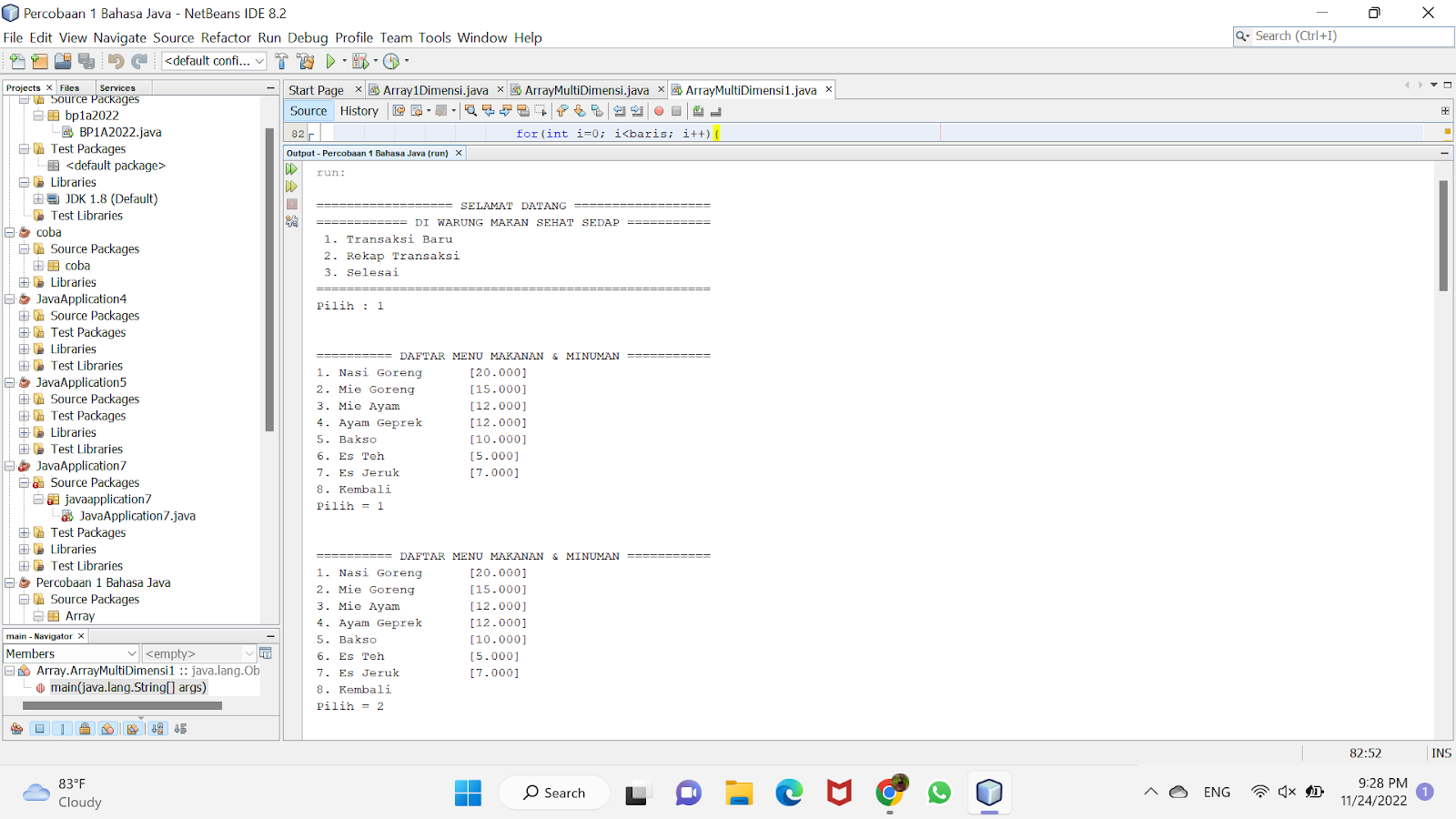Image resolution: width=1456 pixels, height=819 pixels.
Task: Click the Search (Ctrl+I) field
Action: pos(1343,36)
